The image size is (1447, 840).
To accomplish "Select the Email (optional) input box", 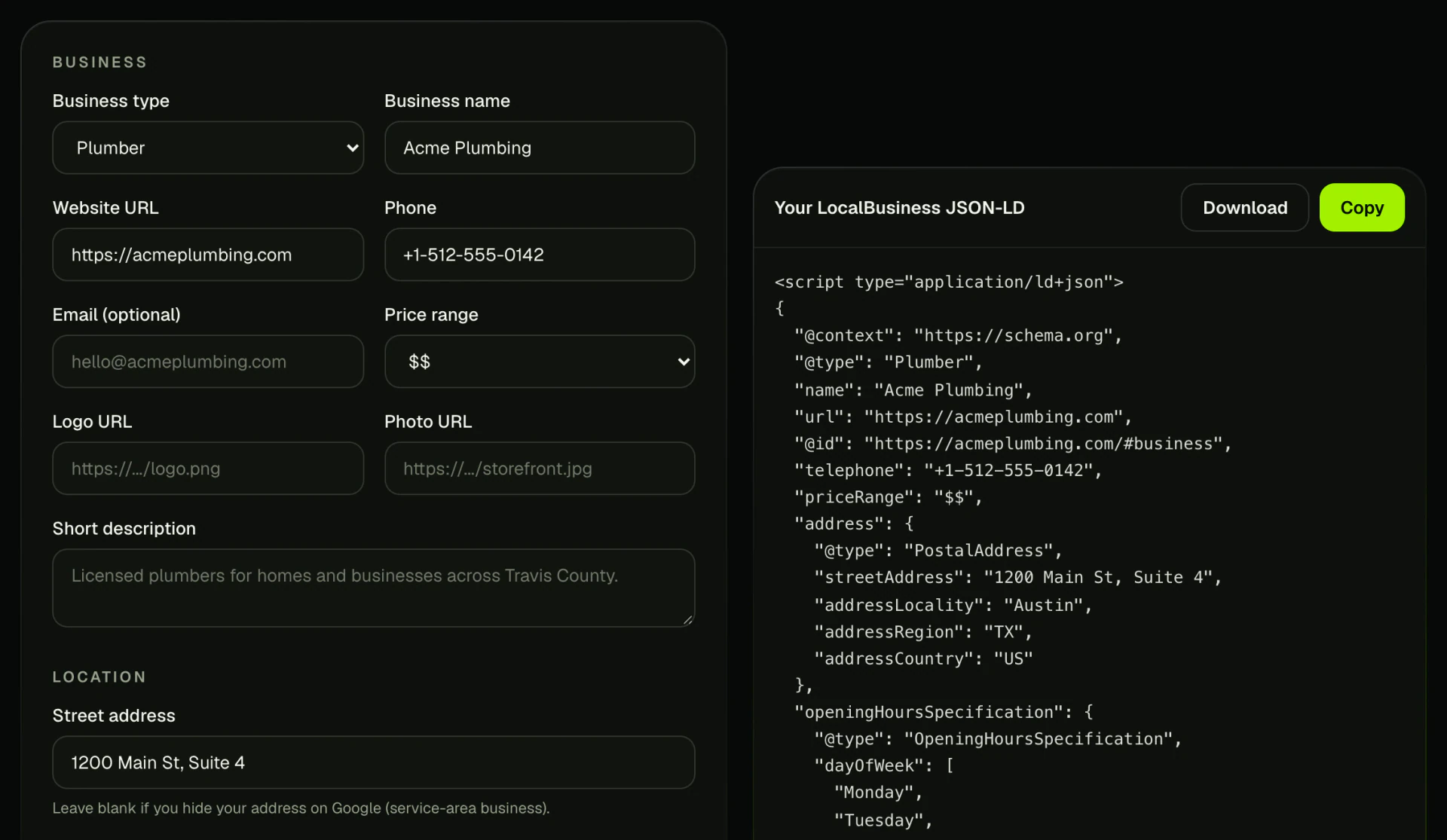I will 208,362.
